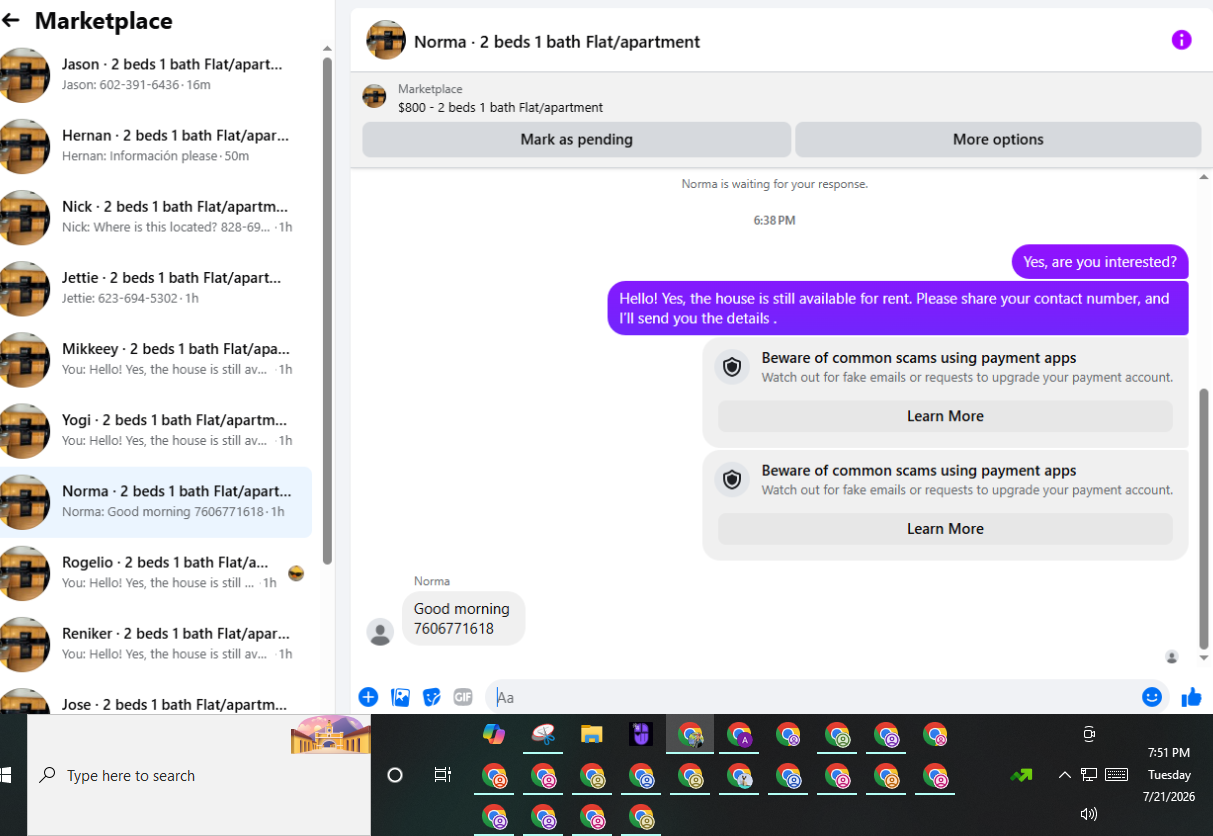1213x836 pixels.
Task: Open Nick's conversation
Action: tap(156, 217)
